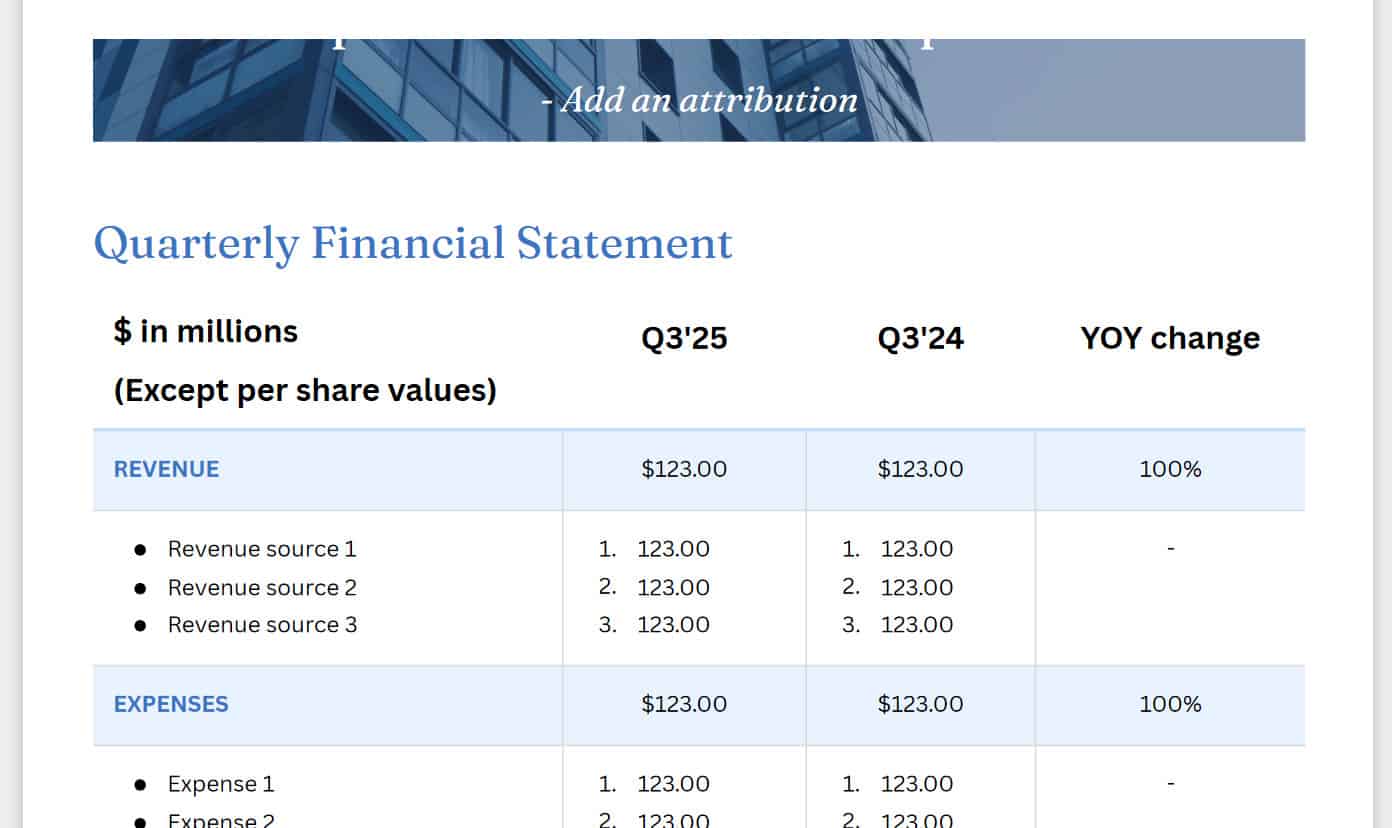The image size is (1392, 828).
Task: Click the dash in Revenue sources YOY cell
Action: pyautogui.click(x=1170, y=549)
